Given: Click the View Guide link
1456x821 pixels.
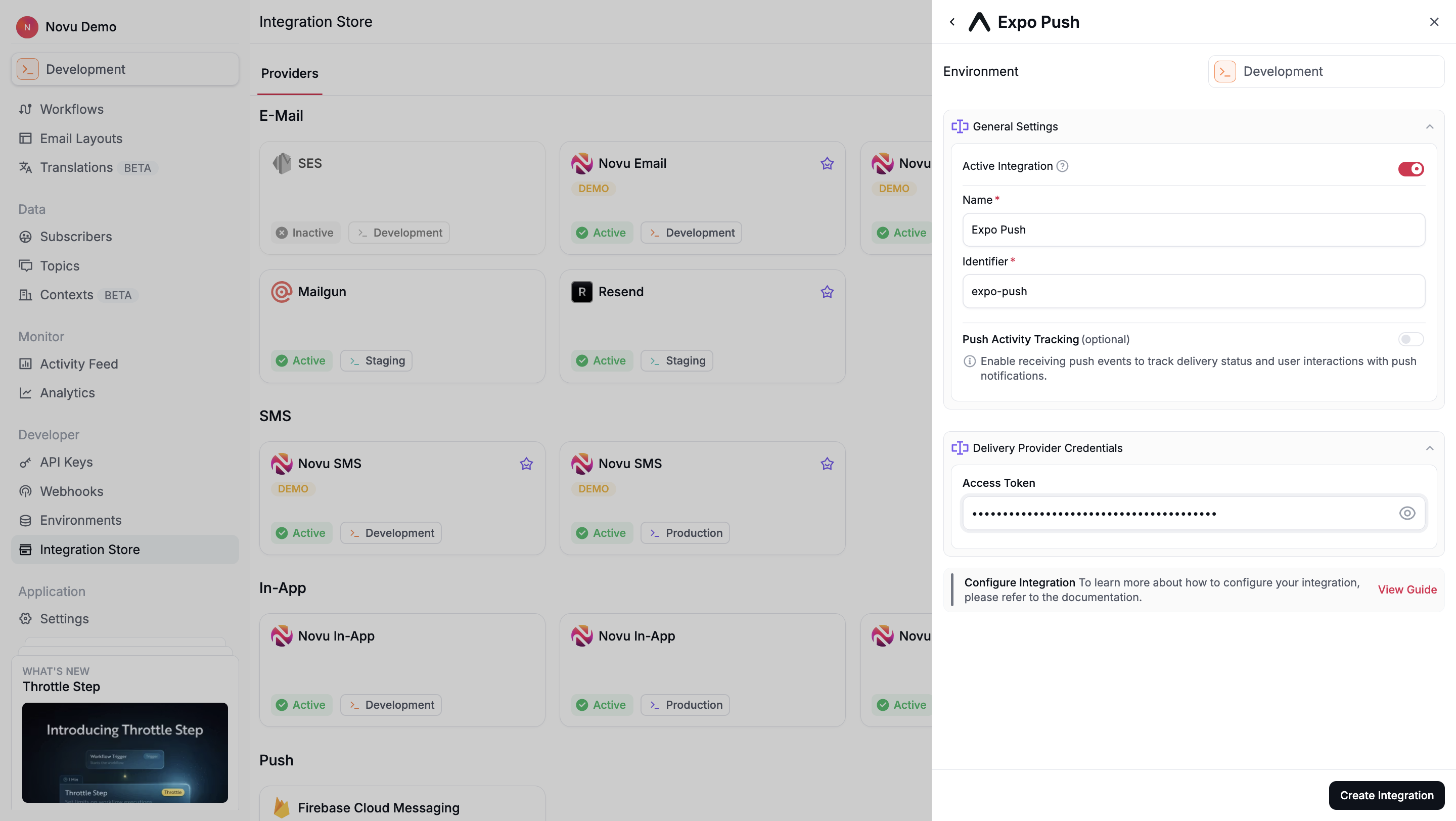Looking at the screenshot, I should pos(1407,589).
